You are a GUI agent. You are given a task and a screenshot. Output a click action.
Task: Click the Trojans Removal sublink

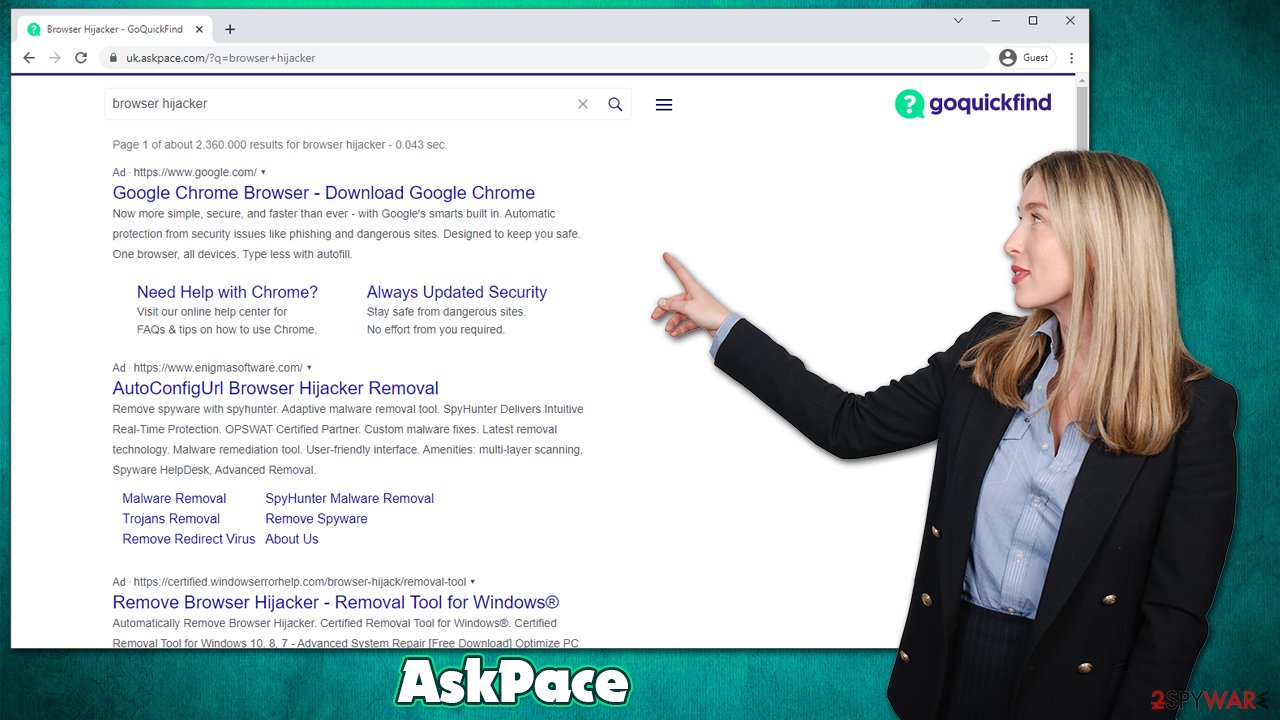pyautogui.click(x=171, y=518)
